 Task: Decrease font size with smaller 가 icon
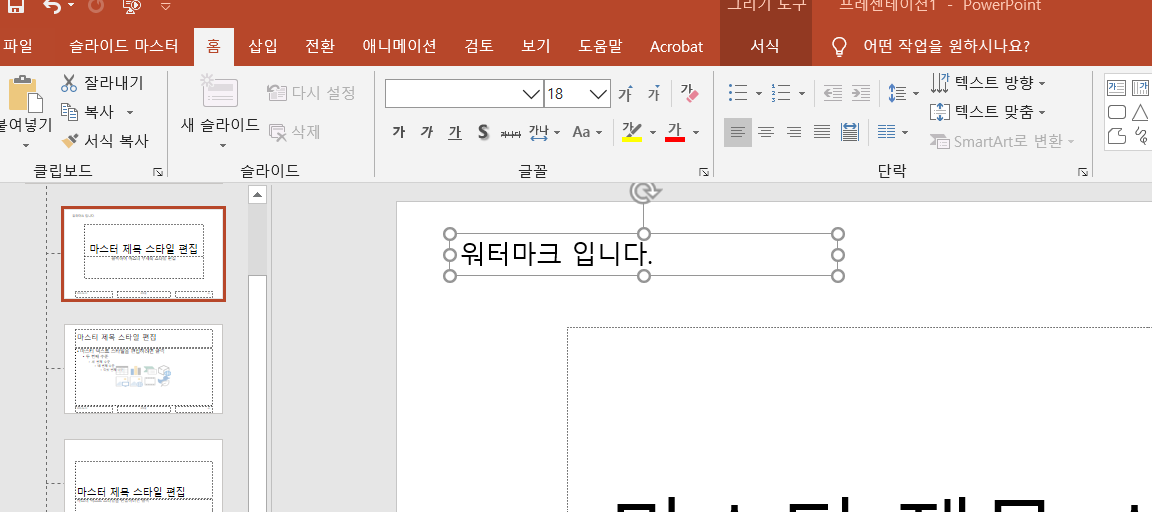pyautogui.click(x=654, y=93)
